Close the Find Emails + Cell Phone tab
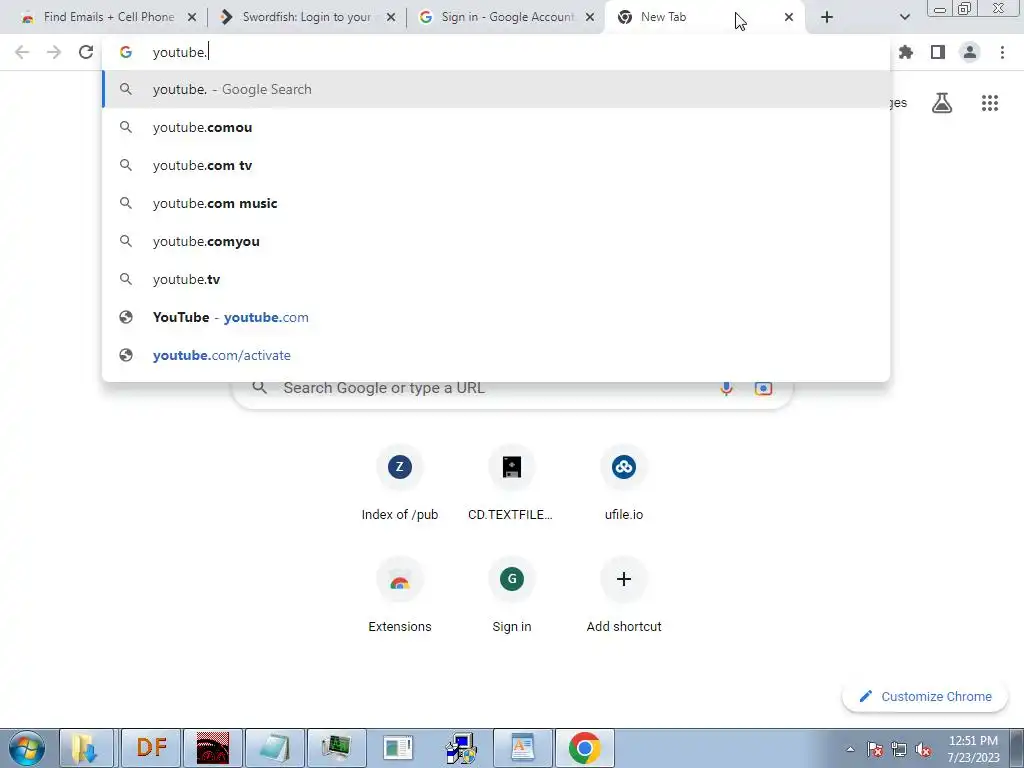 coord(192,17)
